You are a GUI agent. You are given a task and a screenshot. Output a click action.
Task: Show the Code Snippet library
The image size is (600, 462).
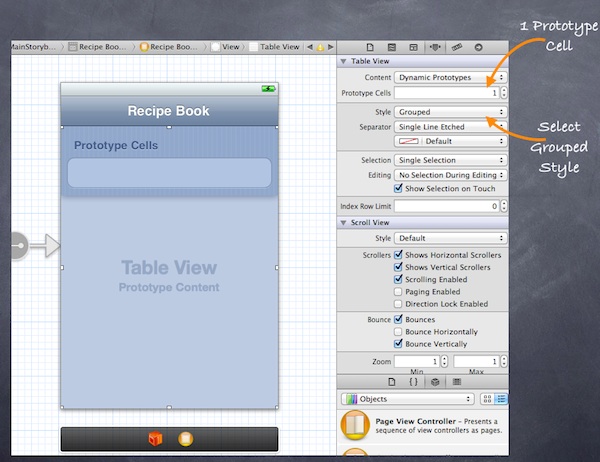tap(412, 382)
